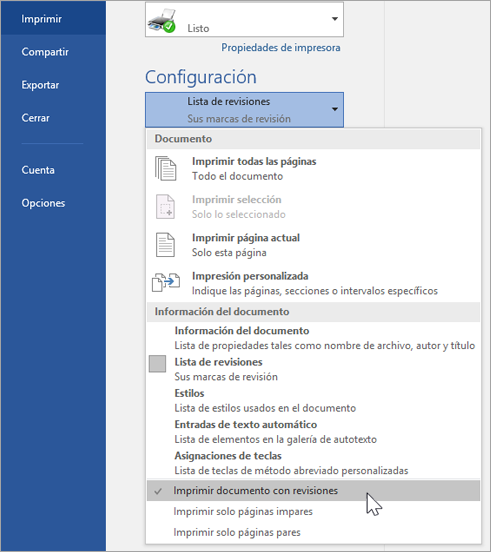The image size is (491, 552).
Task: Select Impresión personalizada option
Action: (313, 283)
